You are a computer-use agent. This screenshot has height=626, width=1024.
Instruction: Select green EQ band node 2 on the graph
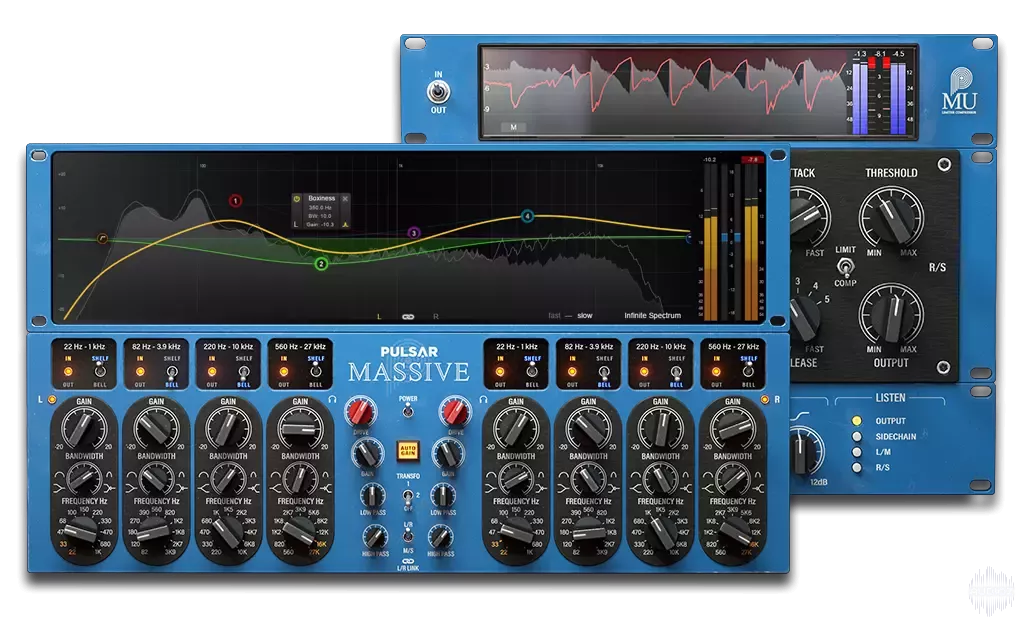(321, 264)
